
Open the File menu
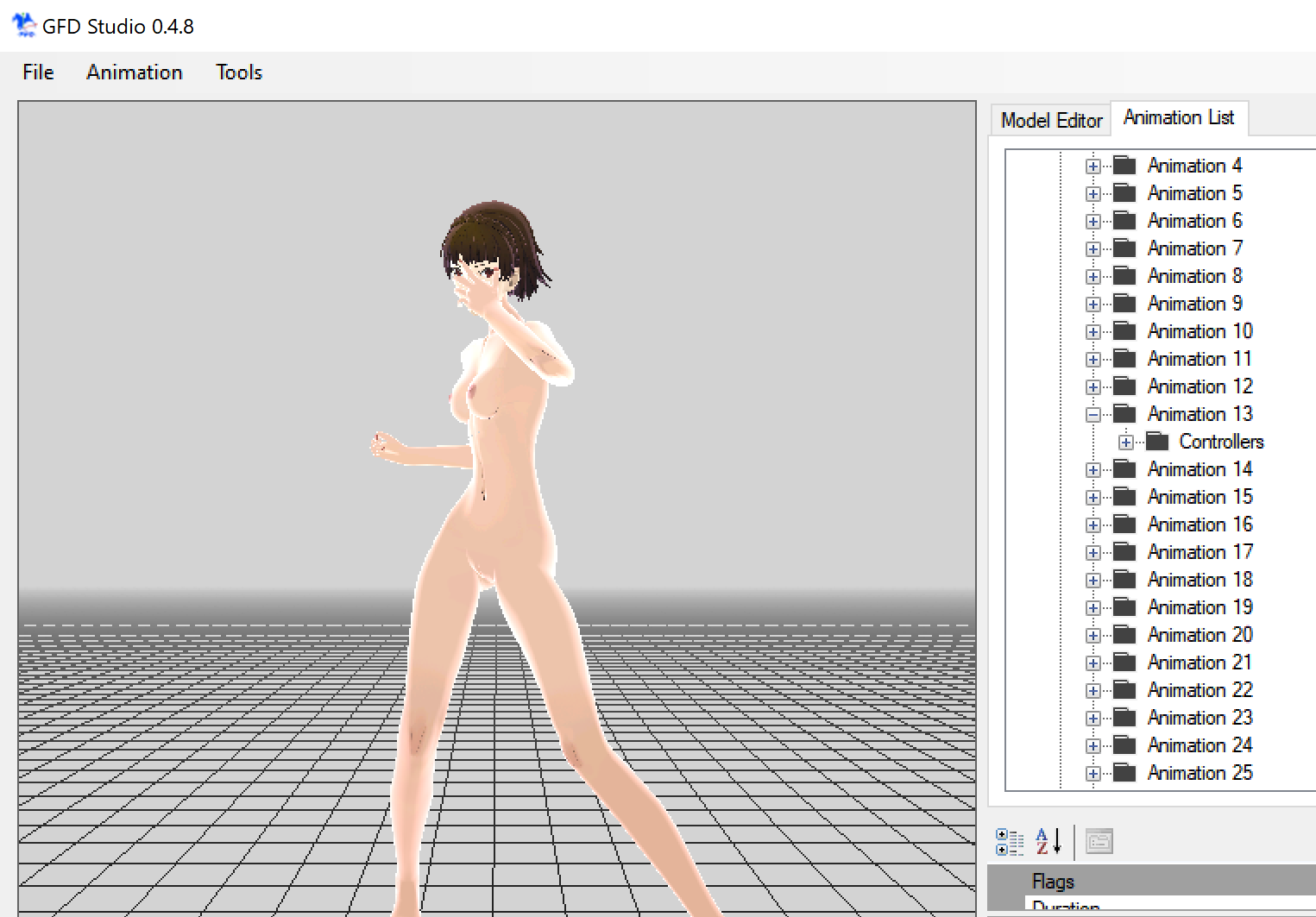tap(38, 72)
